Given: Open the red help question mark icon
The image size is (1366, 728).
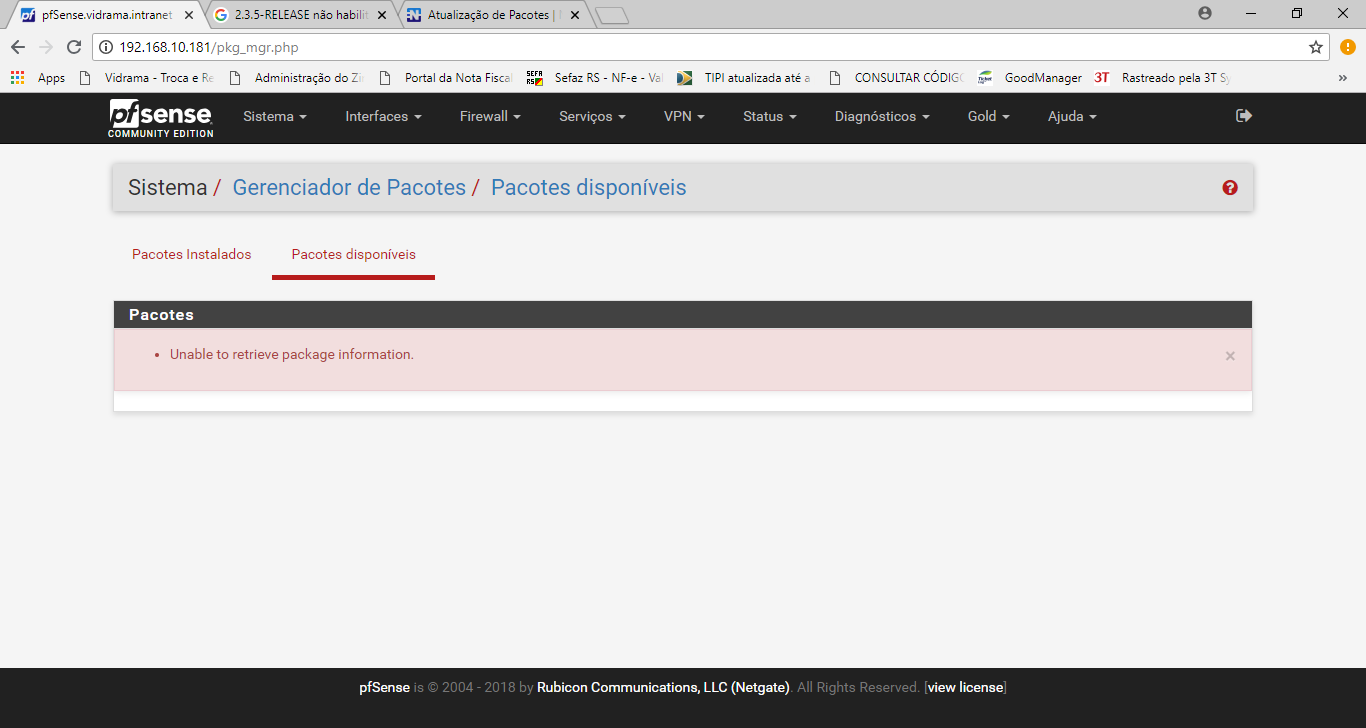Looking at the screenshot, I should [x=1230, y=188].
